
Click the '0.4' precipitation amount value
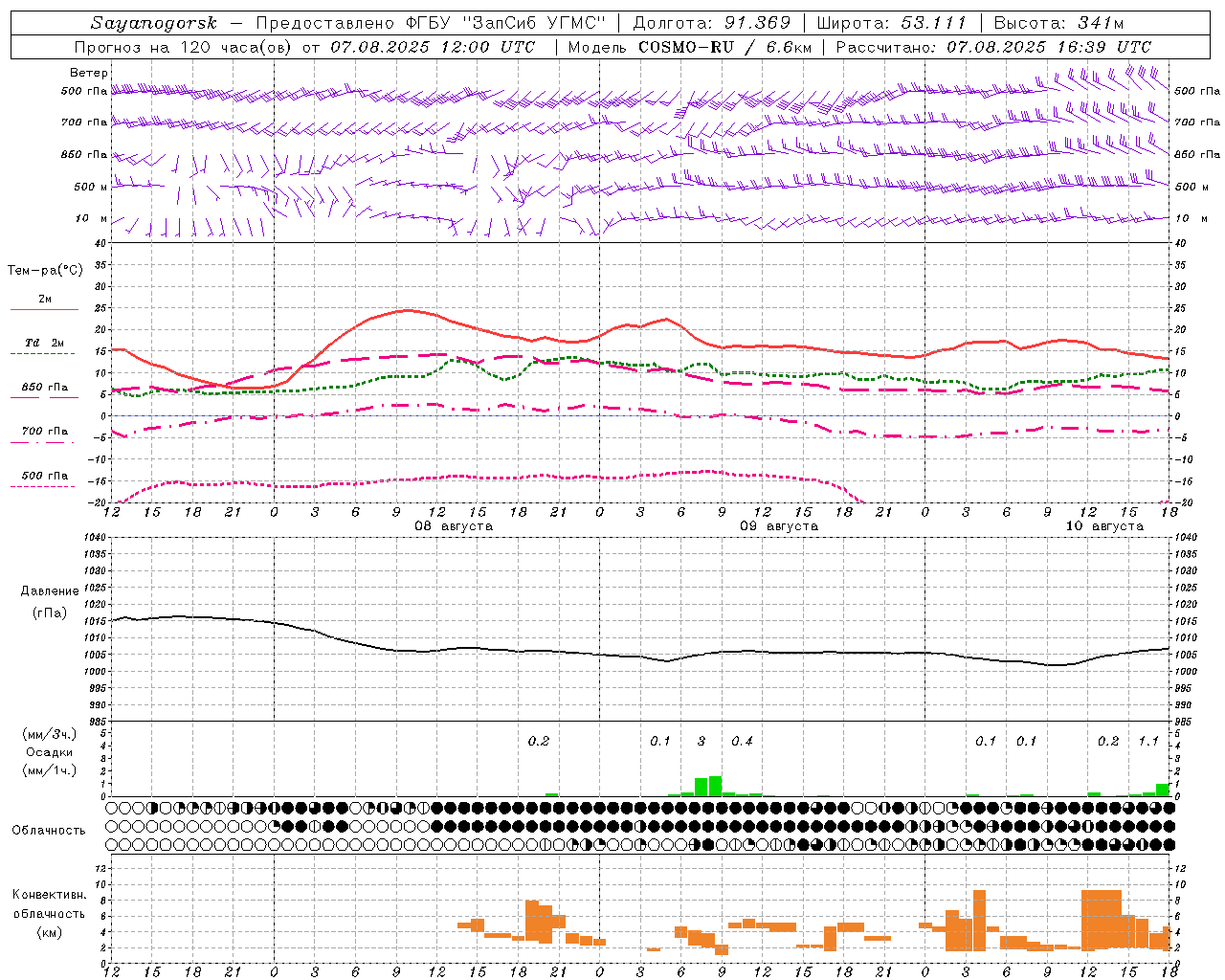[742, 742]
